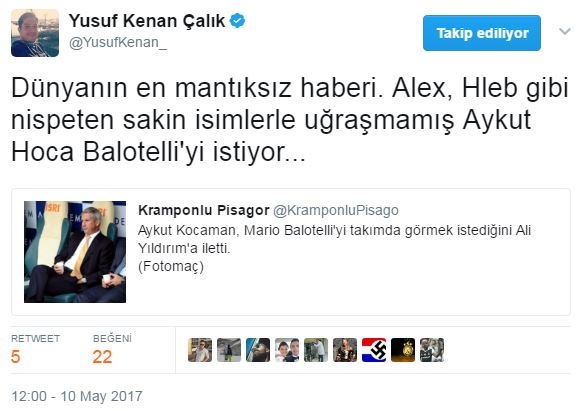Click the blue verified badge icon
This screenshot has height=411, width=588.
[237, 20]
